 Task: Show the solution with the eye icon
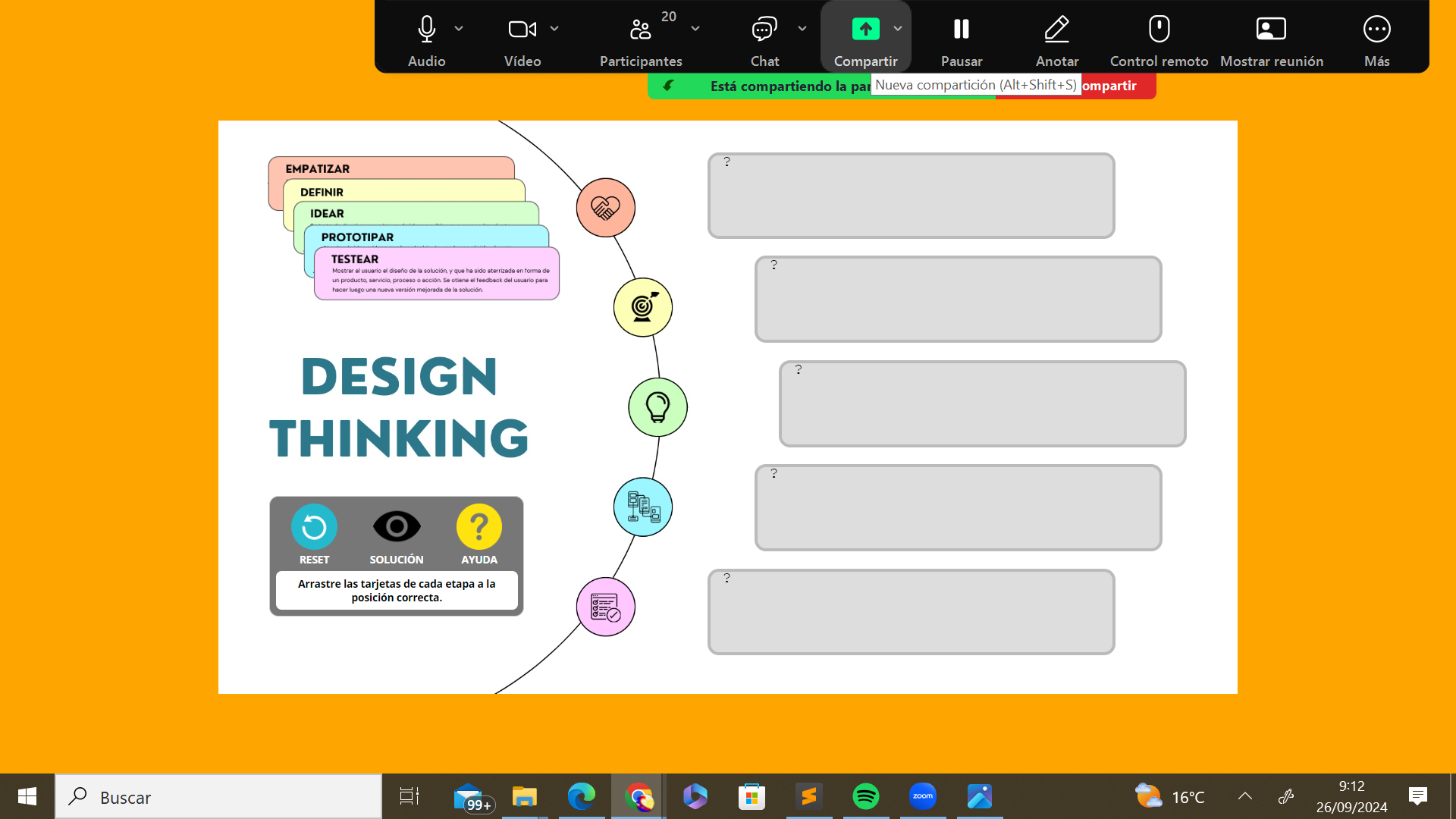point(396,527)
